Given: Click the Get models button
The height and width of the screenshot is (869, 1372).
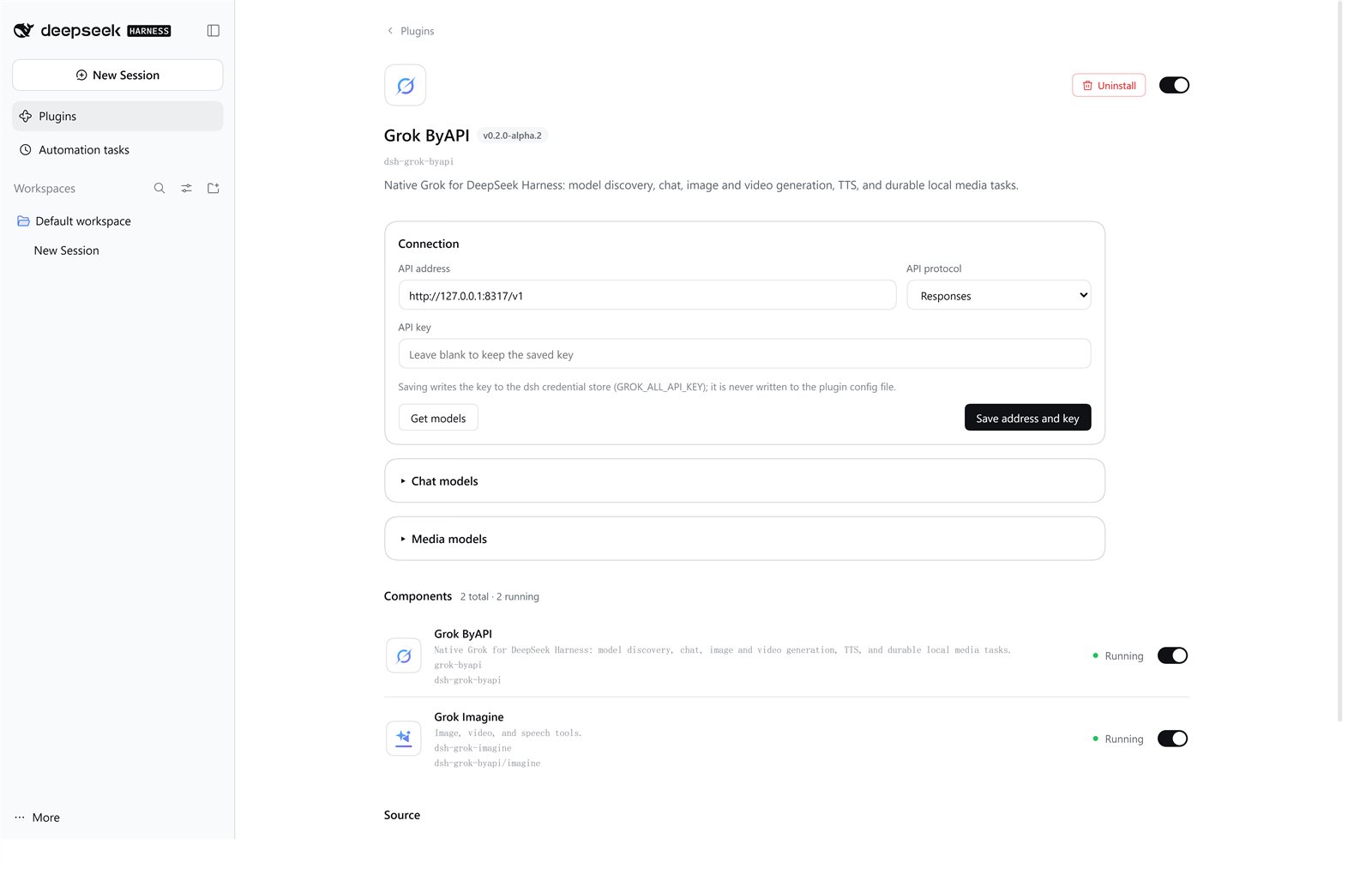Looking at the screenshot, I should [x=438, y=418].
